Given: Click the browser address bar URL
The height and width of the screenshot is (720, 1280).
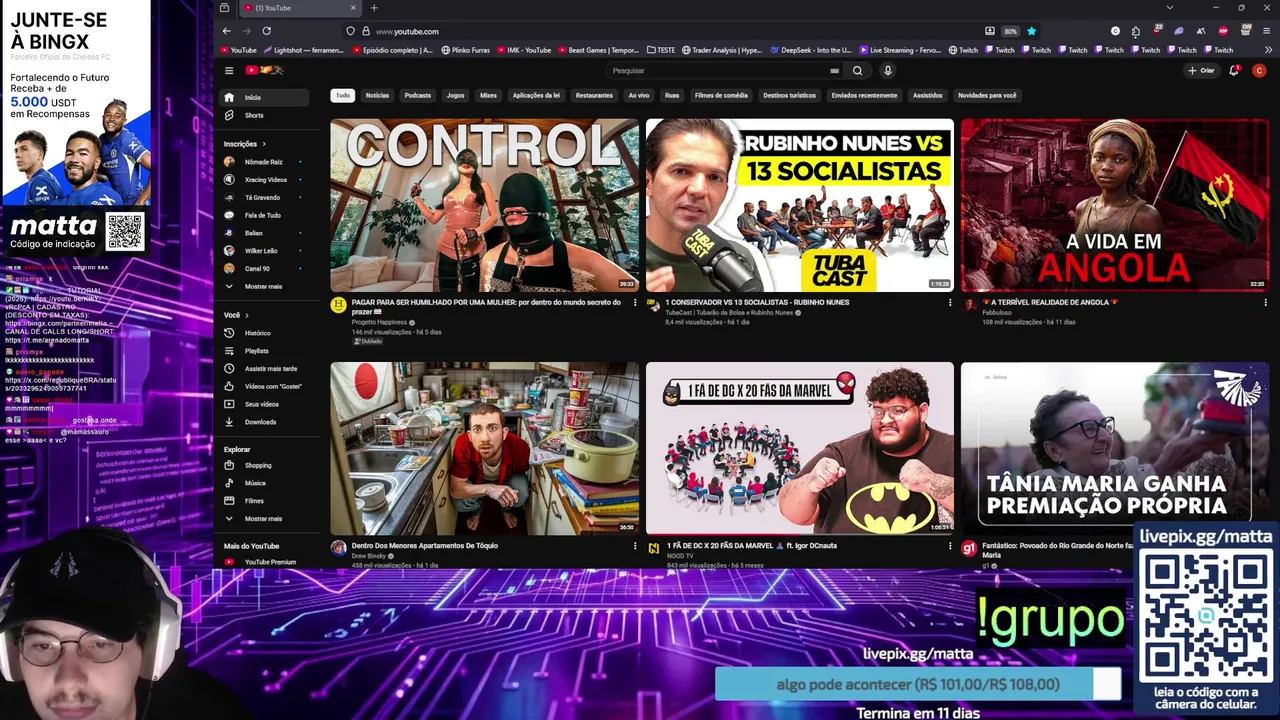Looking at the screenshot, I should tap(407, 31).
